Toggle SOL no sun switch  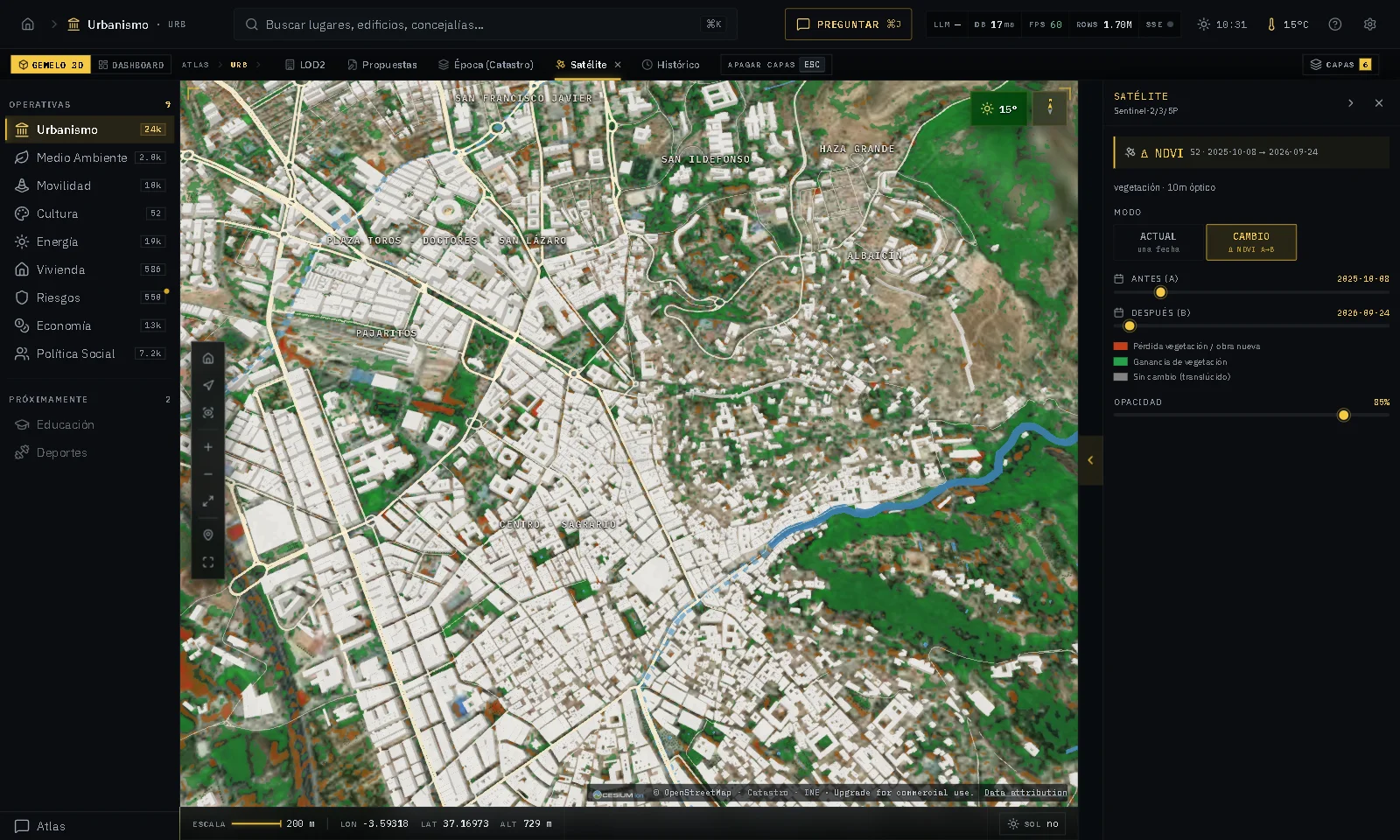click(1032, 824)
